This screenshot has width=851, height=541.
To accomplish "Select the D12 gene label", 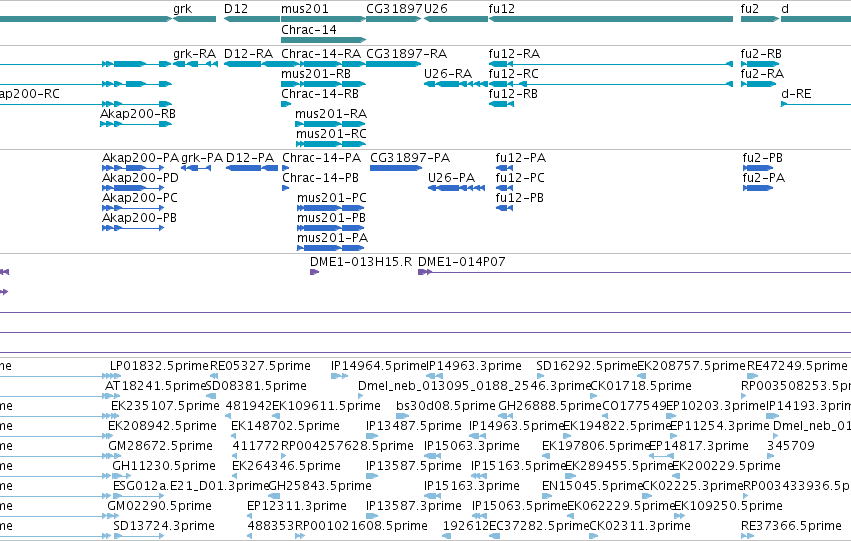I will (236, 9).
